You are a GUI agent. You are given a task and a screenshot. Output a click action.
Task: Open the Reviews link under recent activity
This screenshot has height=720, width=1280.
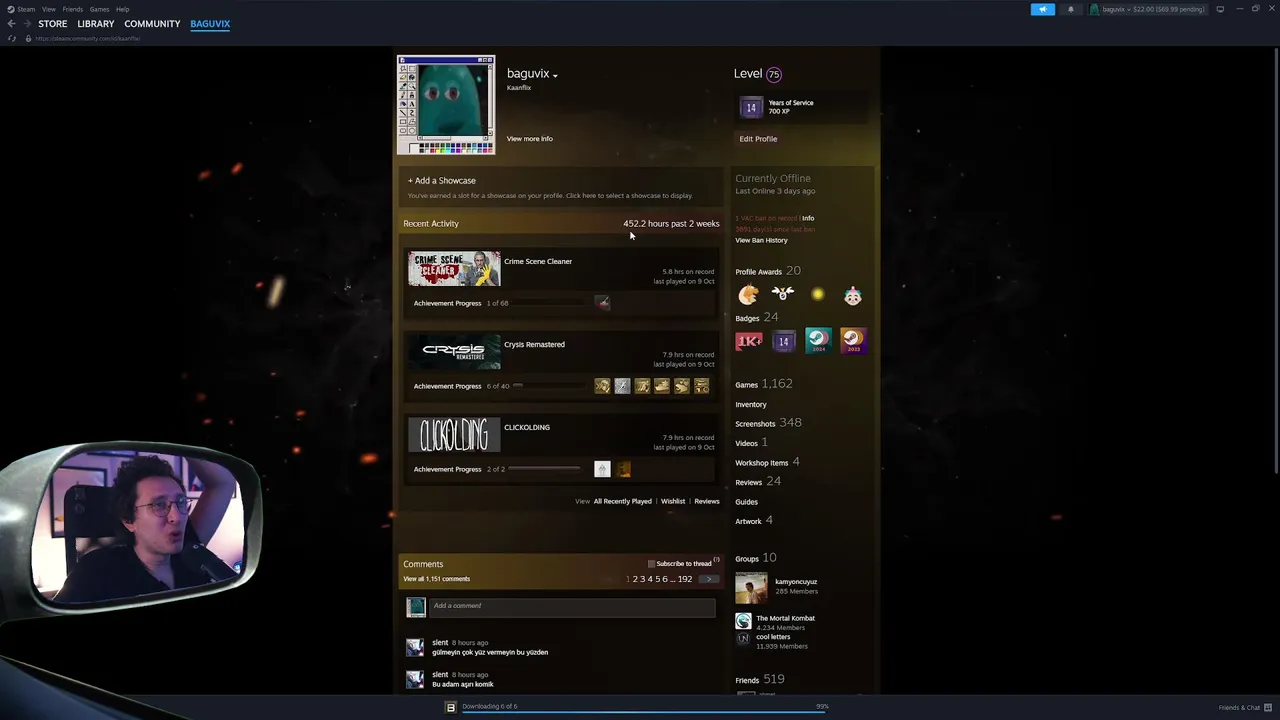point(707,501)
